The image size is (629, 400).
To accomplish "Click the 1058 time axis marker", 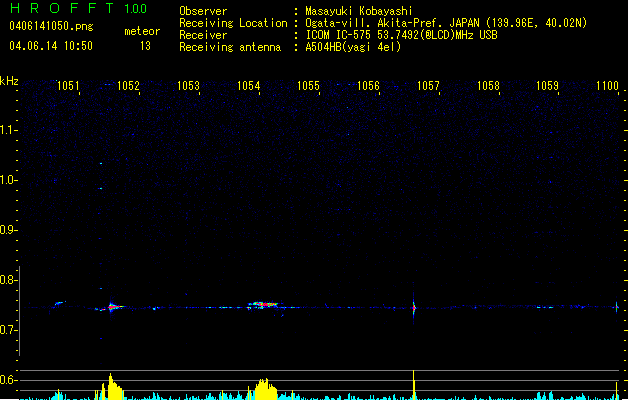I will [488, 86].
